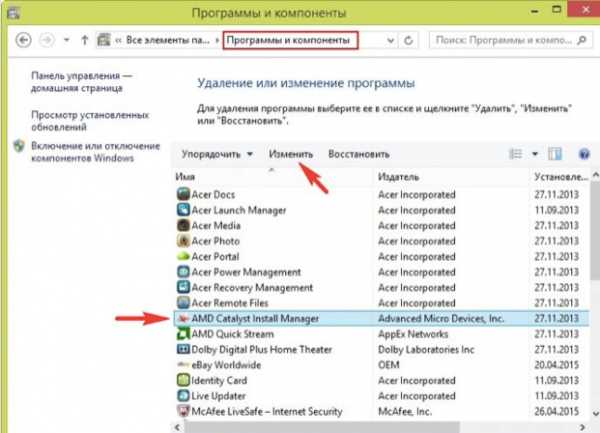Refresh the programs list

[x=409, y=40]
